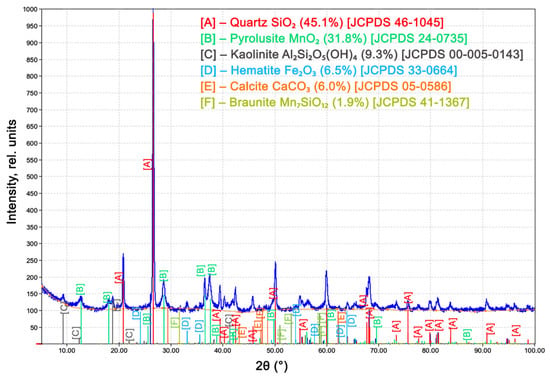Screen dimensions: 550x377
Task: Click the peak top near 60 degrees
Action: (x=327, y=271)
